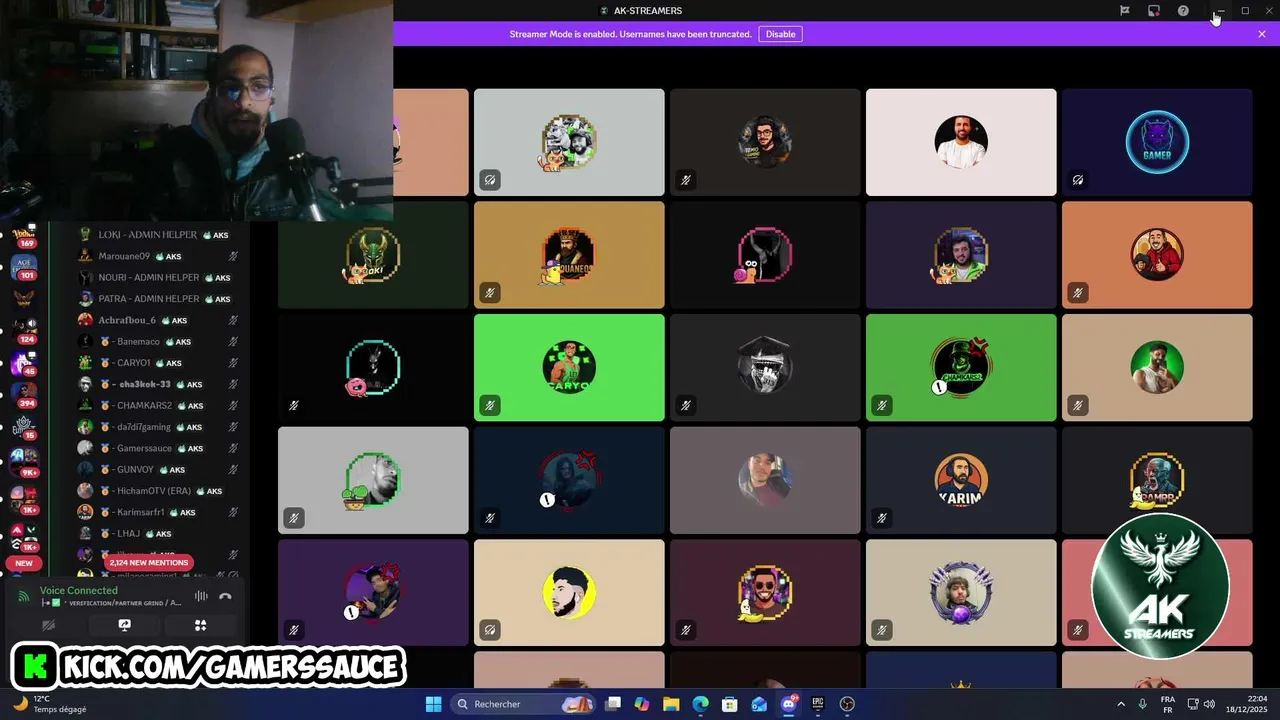1280x720 pixels.
Task: Check voice connection signal icon
Action: coord(23,596)
